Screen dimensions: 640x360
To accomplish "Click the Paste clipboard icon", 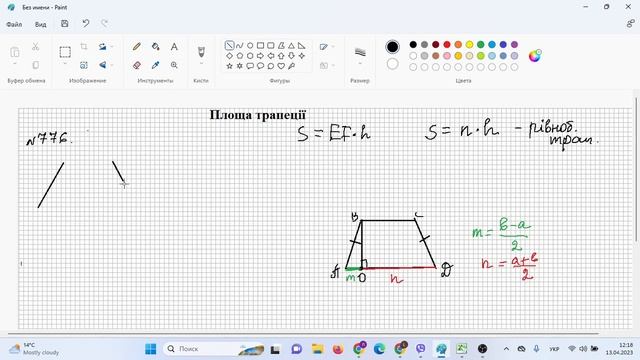I will (x=15, y=52).
